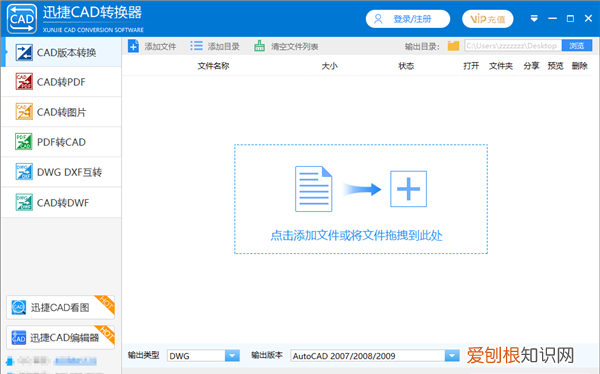This screenshot has height=374, width=600.
Task: Click the 添加文件 plus icon
Action: tap(133, 46)
